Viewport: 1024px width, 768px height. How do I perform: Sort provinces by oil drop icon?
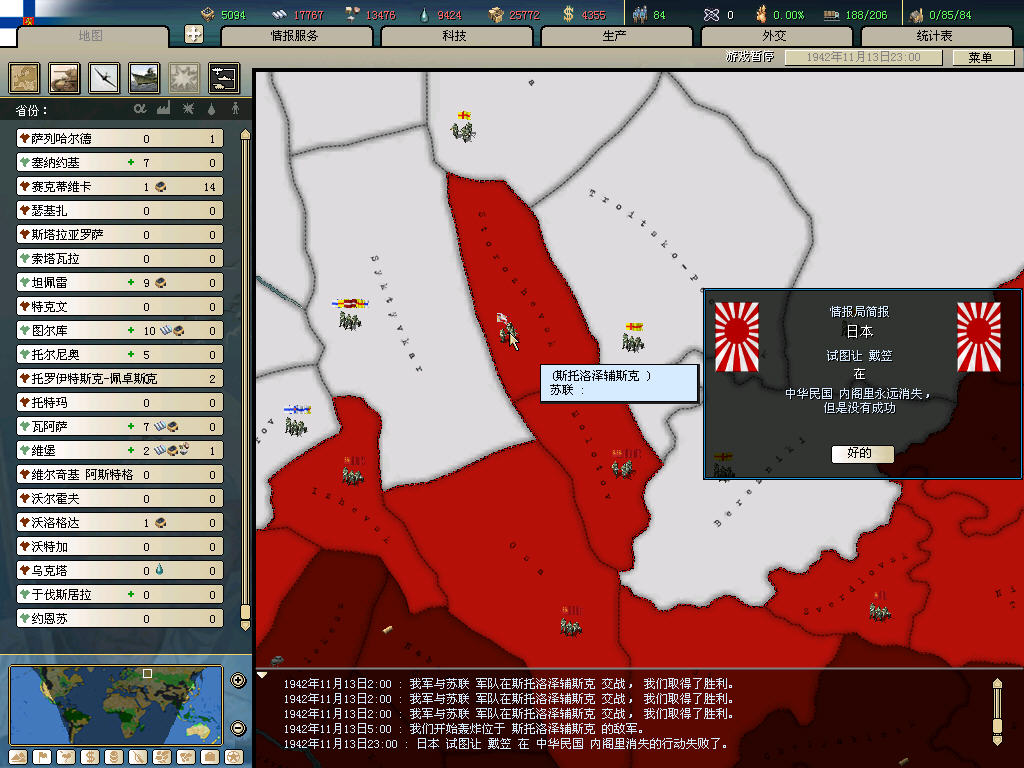[212, 109]
